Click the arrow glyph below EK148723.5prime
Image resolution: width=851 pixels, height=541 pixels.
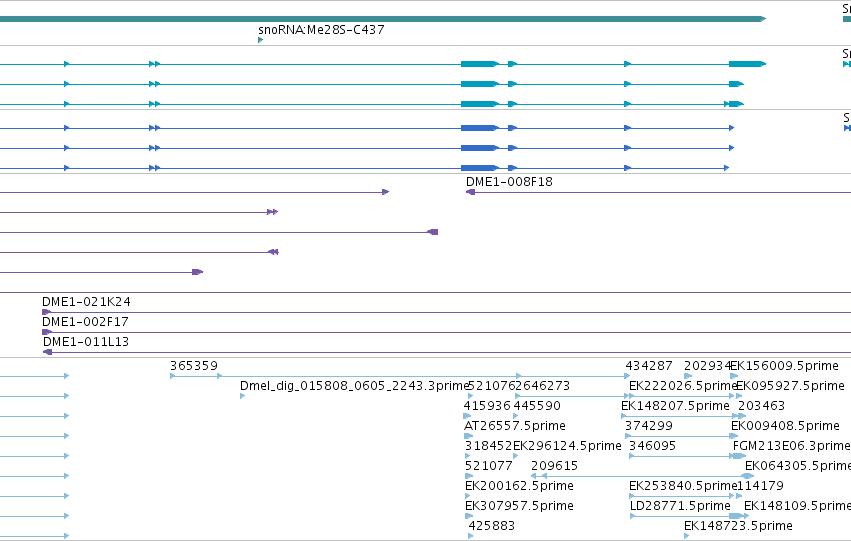[687, 536]
